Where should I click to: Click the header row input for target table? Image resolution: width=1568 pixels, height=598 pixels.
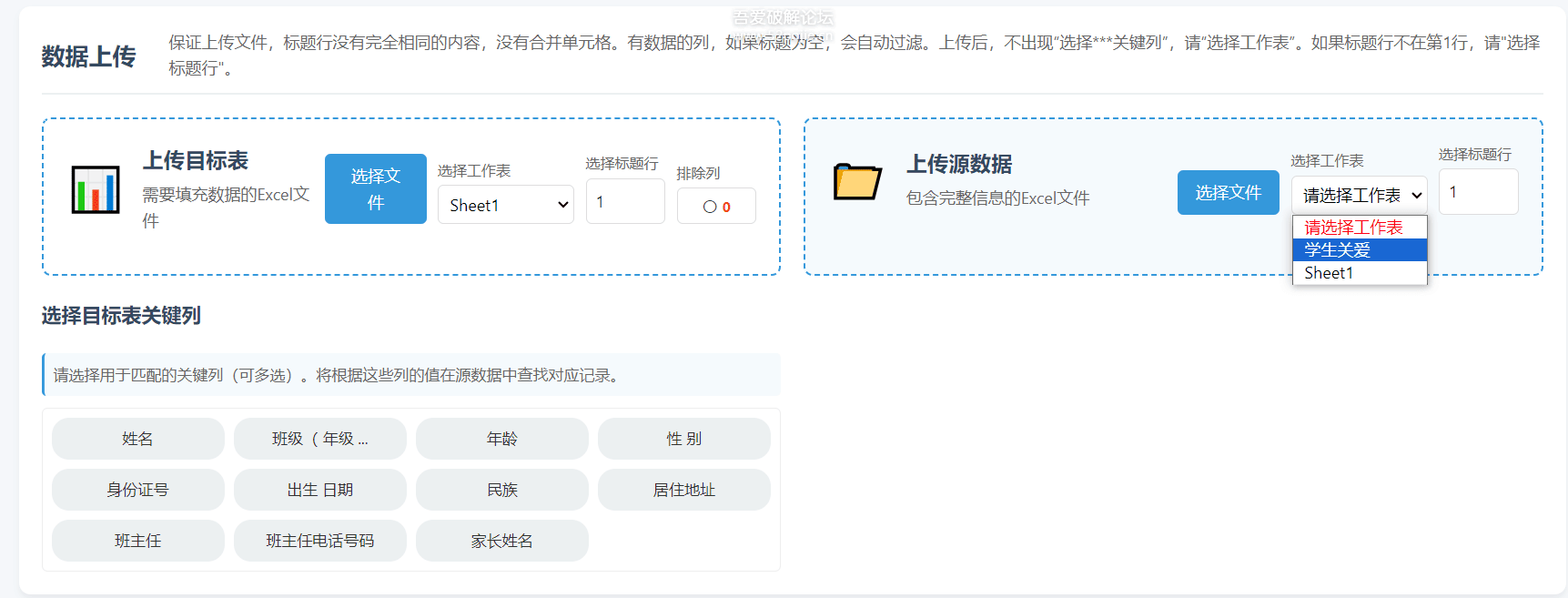[624, 202]
